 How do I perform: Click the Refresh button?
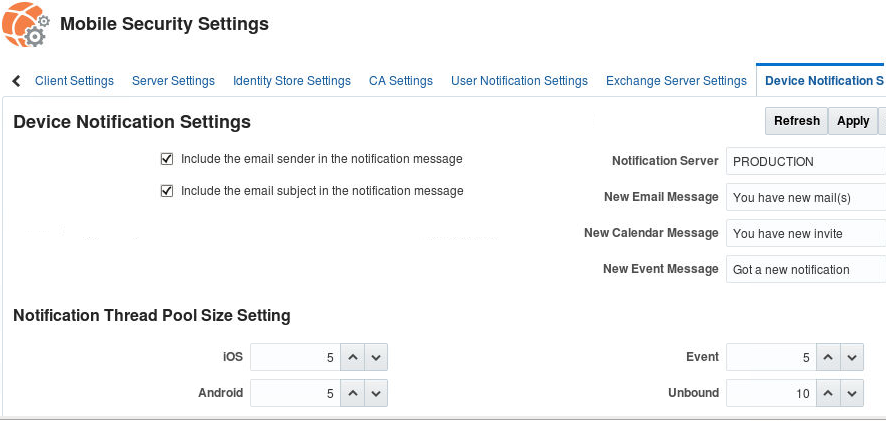pyautogui.click(x=797, y=121)
